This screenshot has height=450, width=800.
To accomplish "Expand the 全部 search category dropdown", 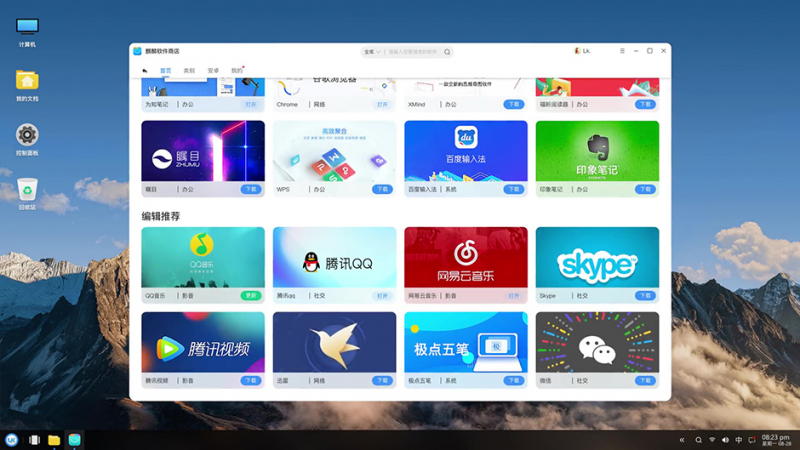I will (x=372, y=52).
